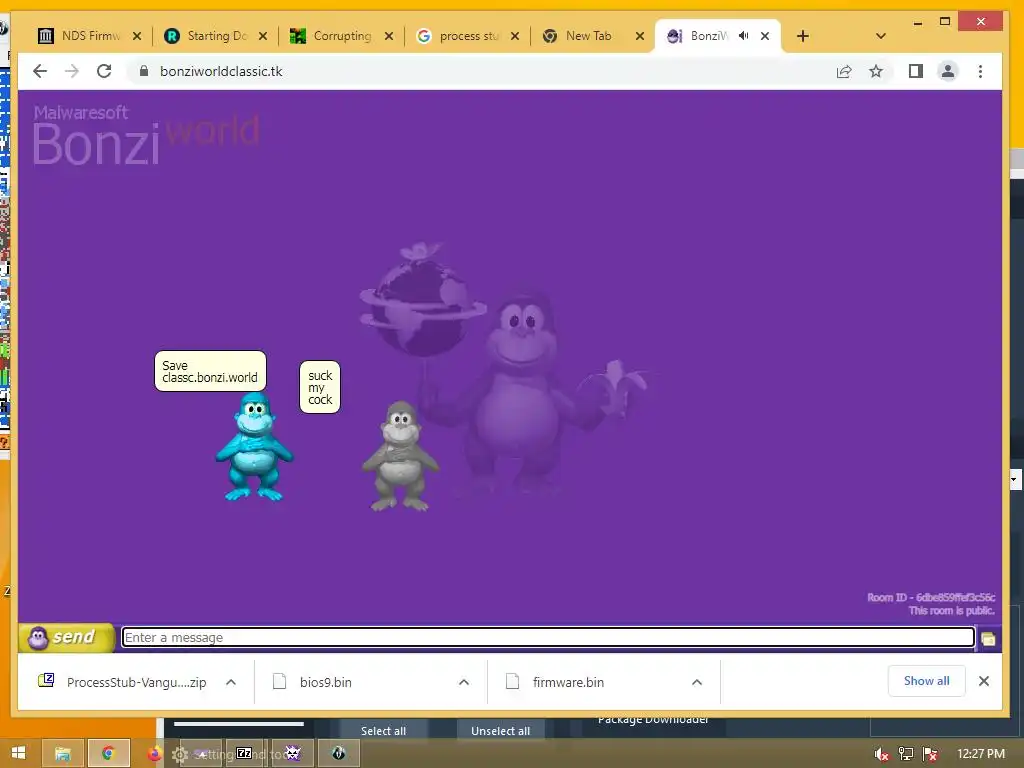Go back to the previous page
Viewport: 1024px width, 768px height.
click(x=40, y=71)
